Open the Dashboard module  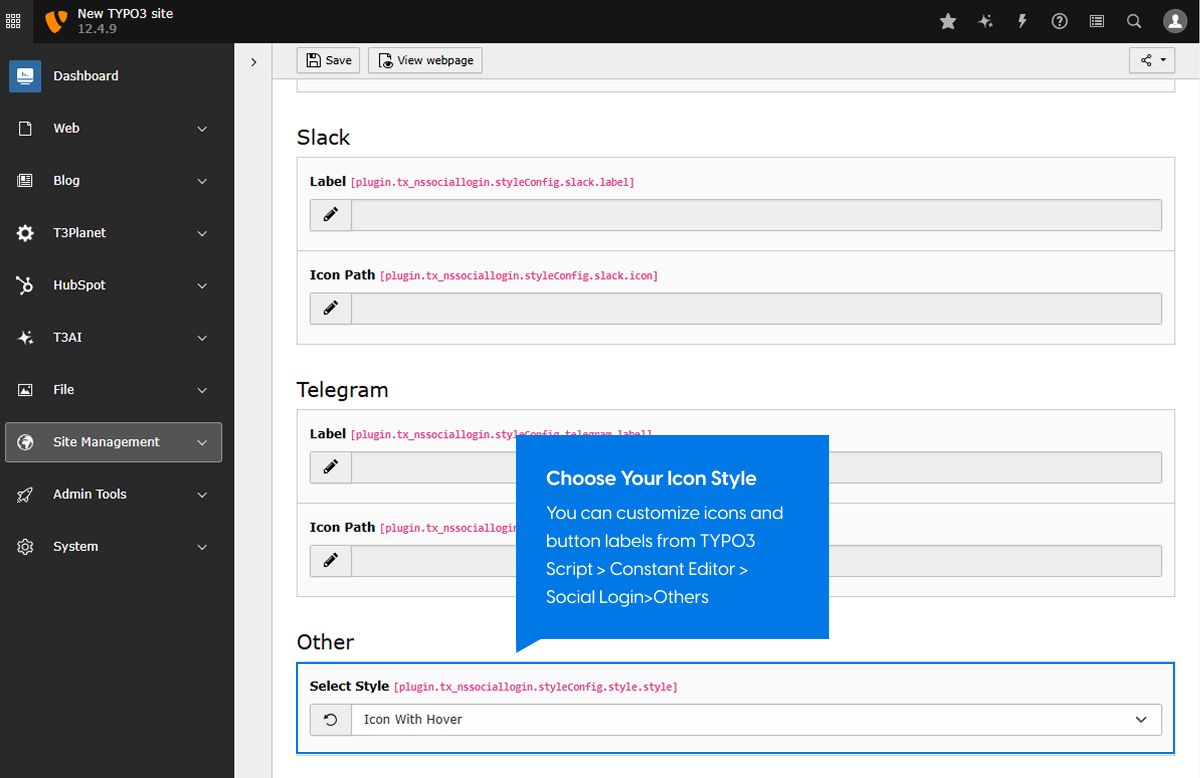click(x=86, y=76)
